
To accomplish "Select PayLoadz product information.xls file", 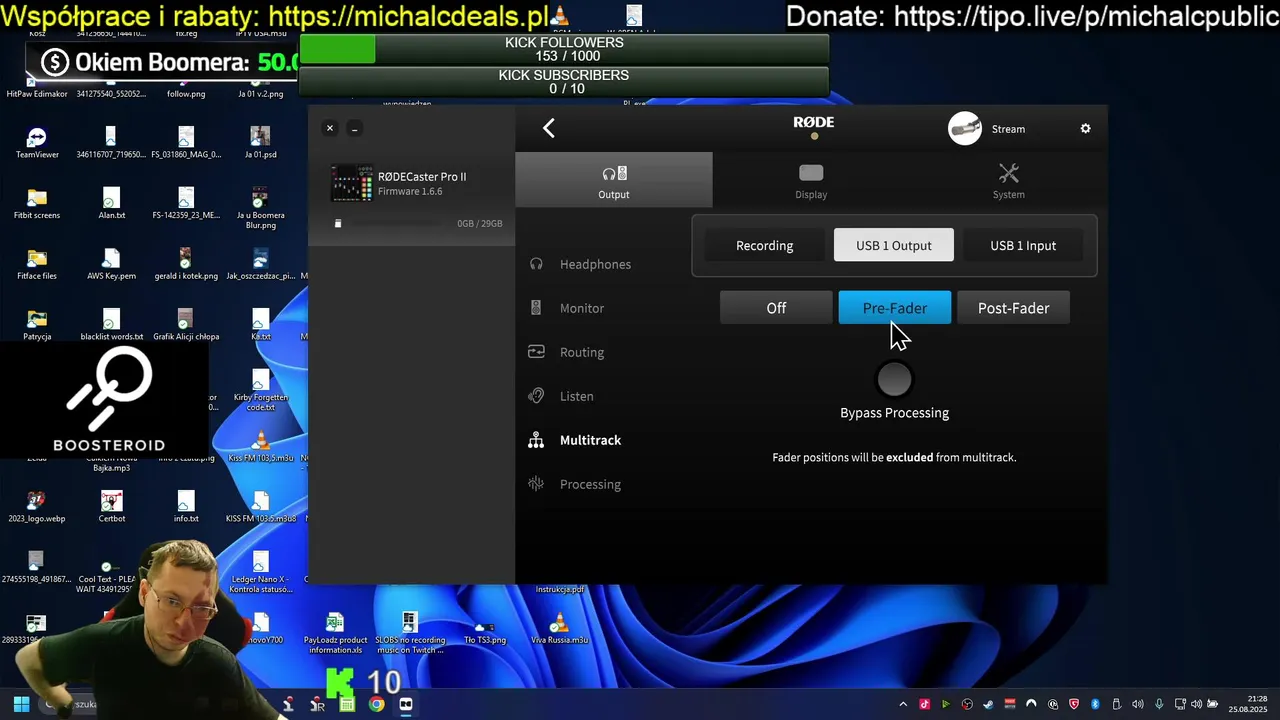I will pyautogui.click(x=335, y=635).
